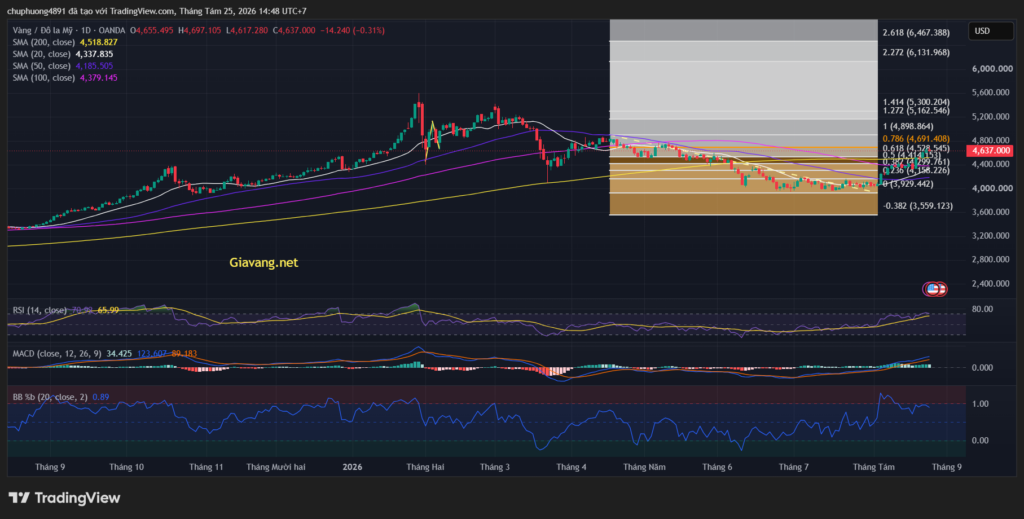Click the RSI value 65.99
Screen dimensions: 1024x519
pos(108,310)
